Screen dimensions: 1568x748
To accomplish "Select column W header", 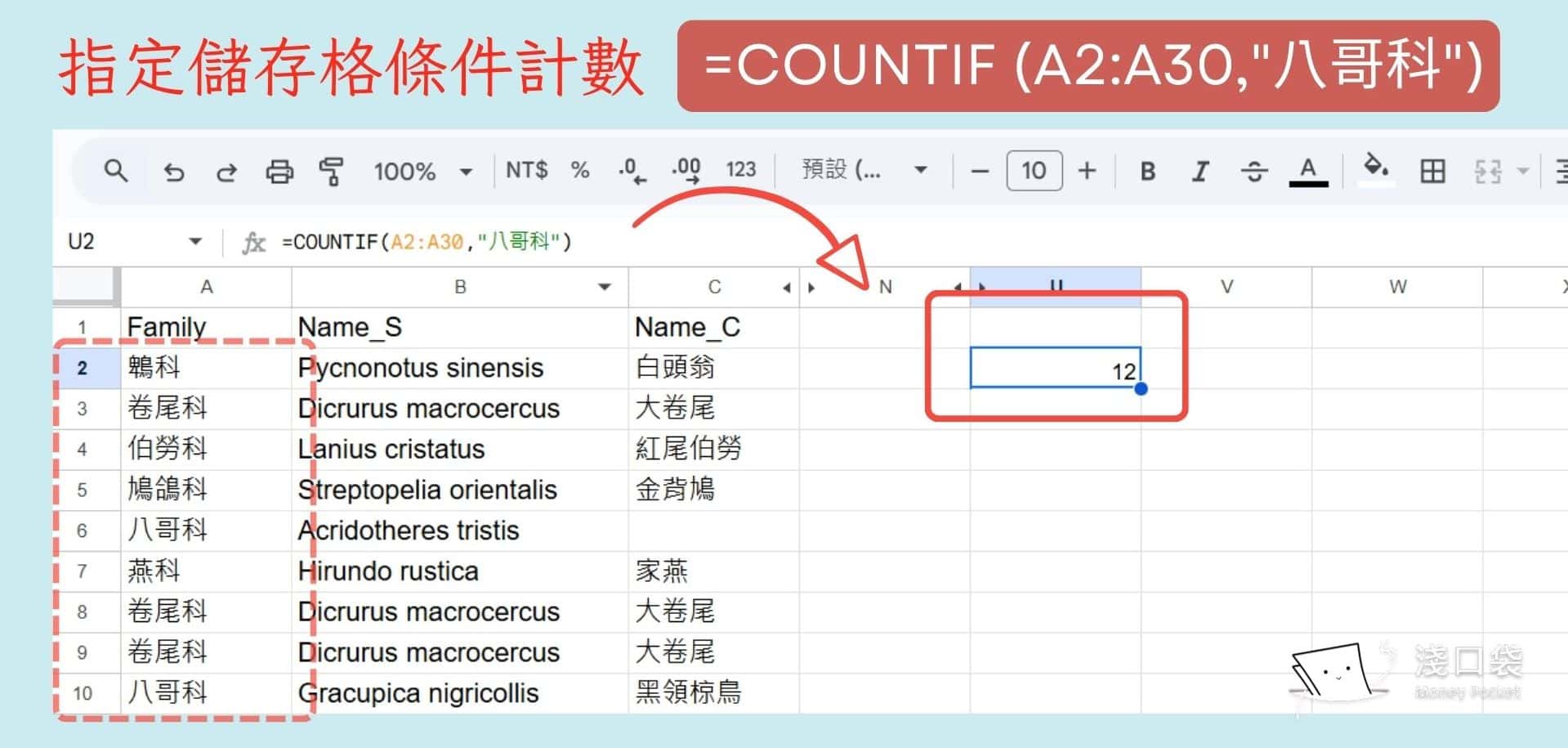I will click(x=1397, y=287).
